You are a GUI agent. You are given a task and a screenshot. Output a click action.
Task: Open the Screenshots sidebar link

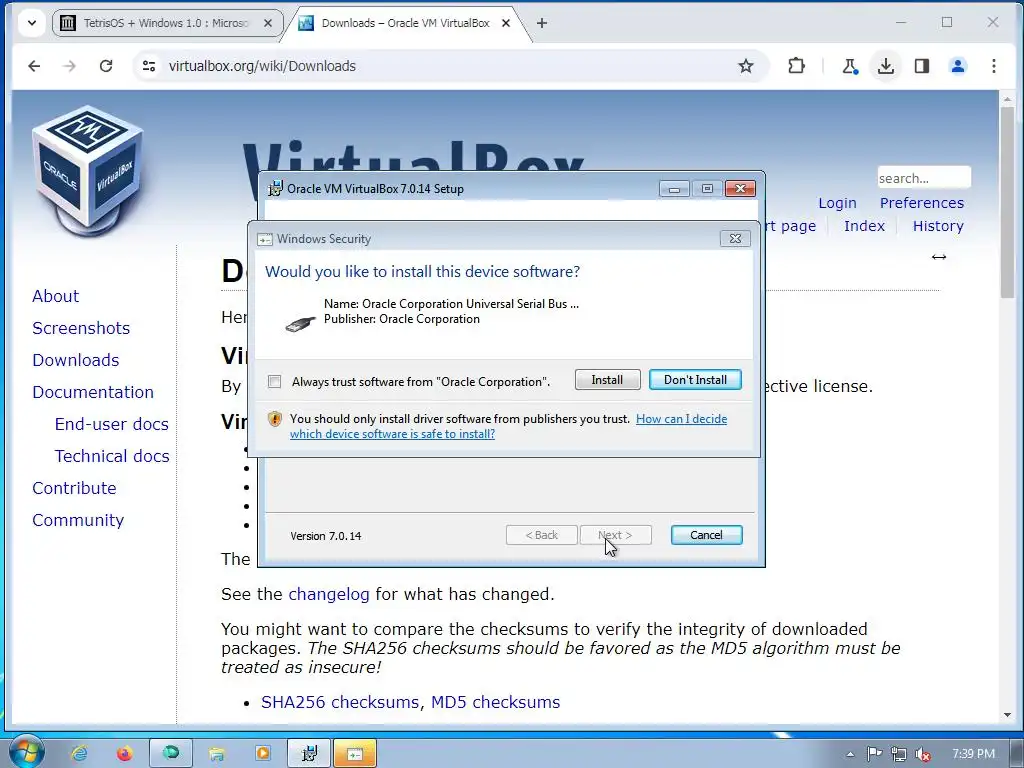(81, 328)
